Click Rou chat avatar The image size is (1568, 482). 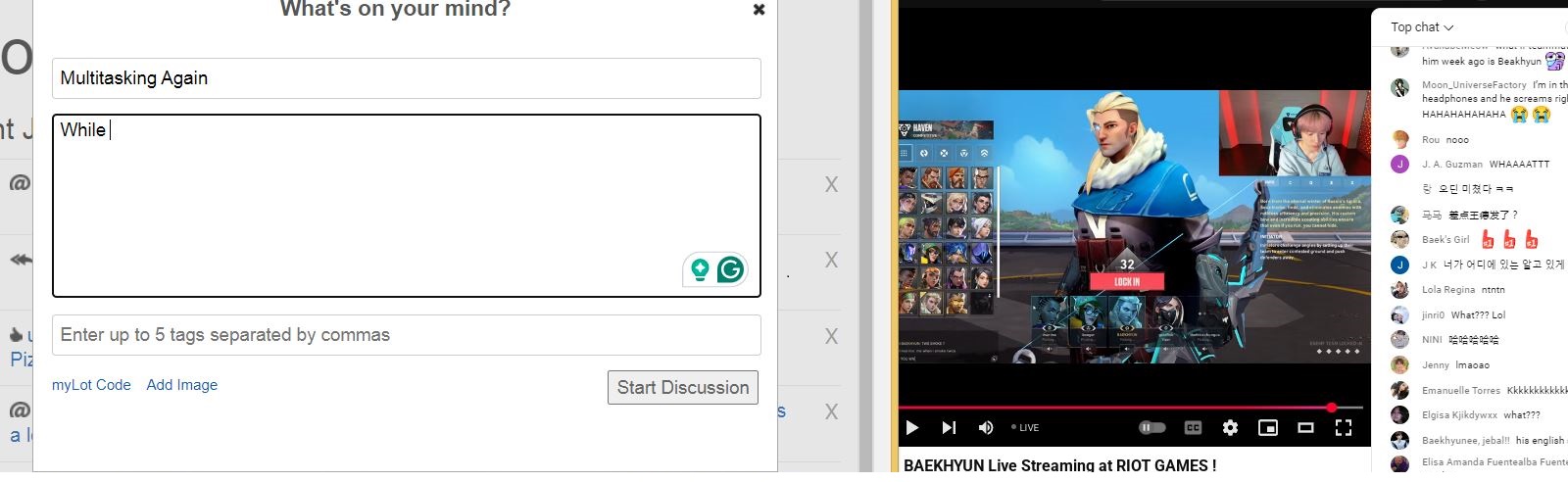tap(1400, 139)
